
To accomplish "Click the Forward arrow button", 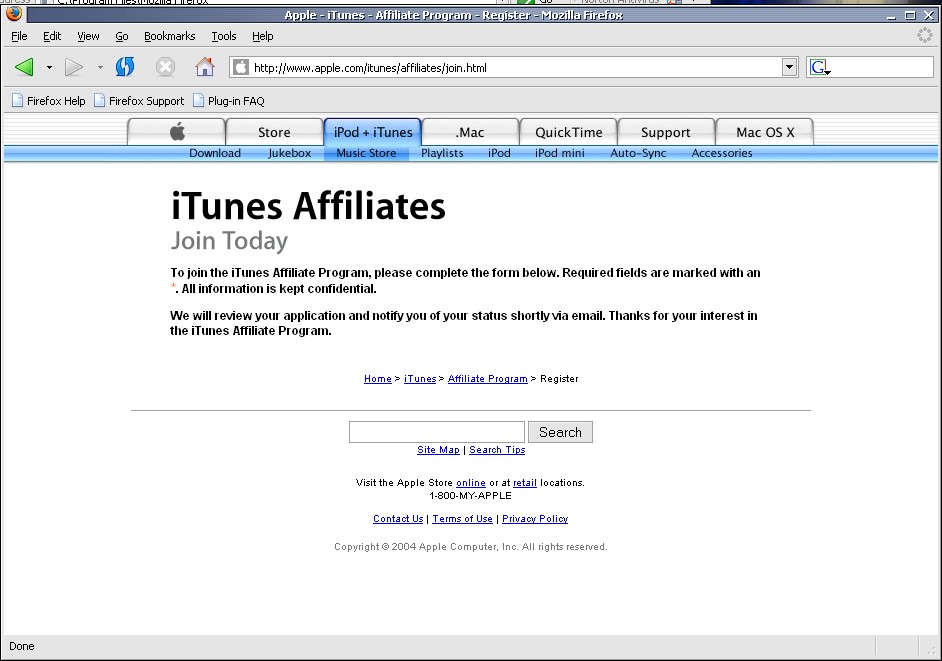I will pyautogui.click(x=74, y=67).
